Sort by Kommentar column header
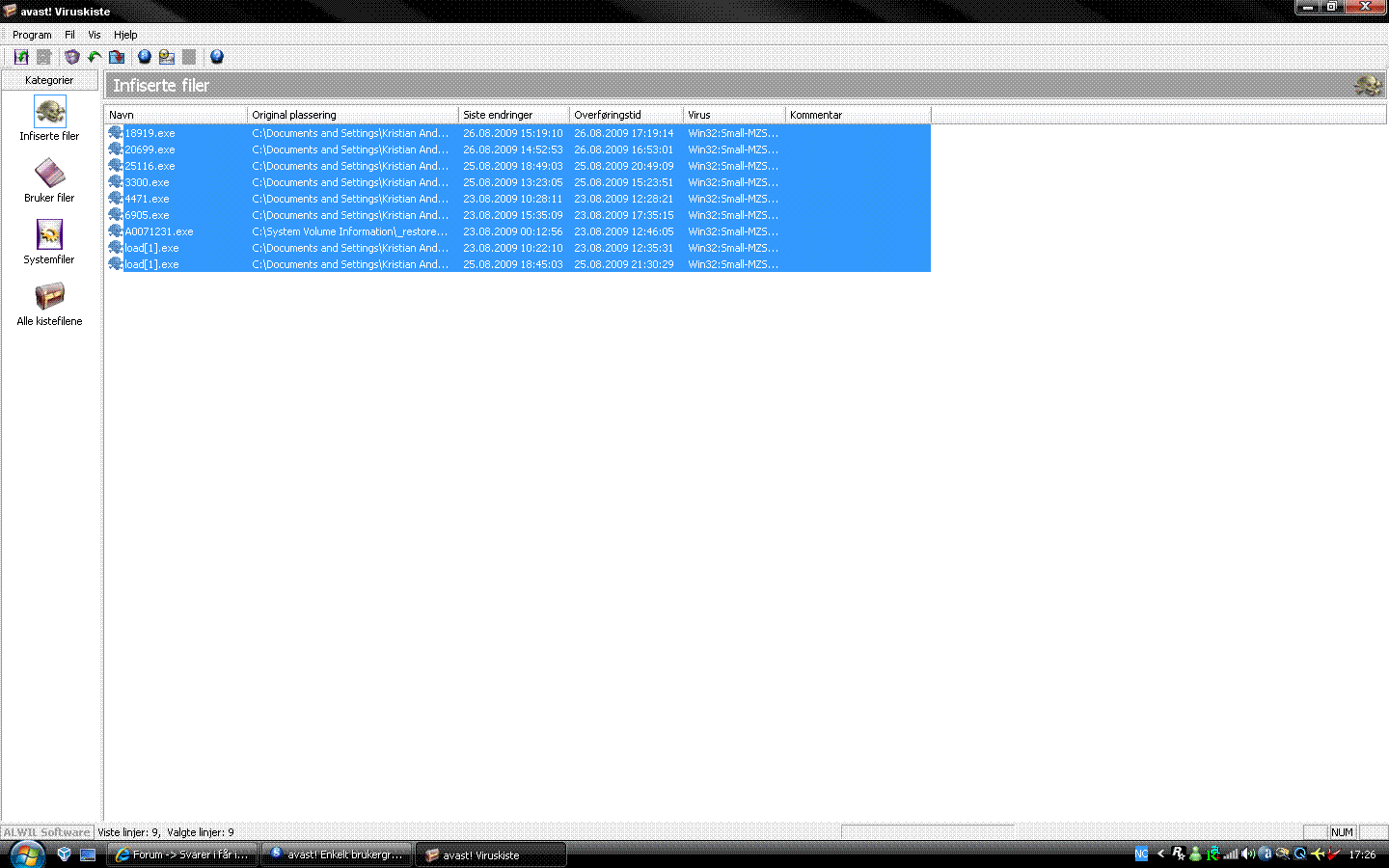Viewport: 1389px width, 868px height. point(858,115)
